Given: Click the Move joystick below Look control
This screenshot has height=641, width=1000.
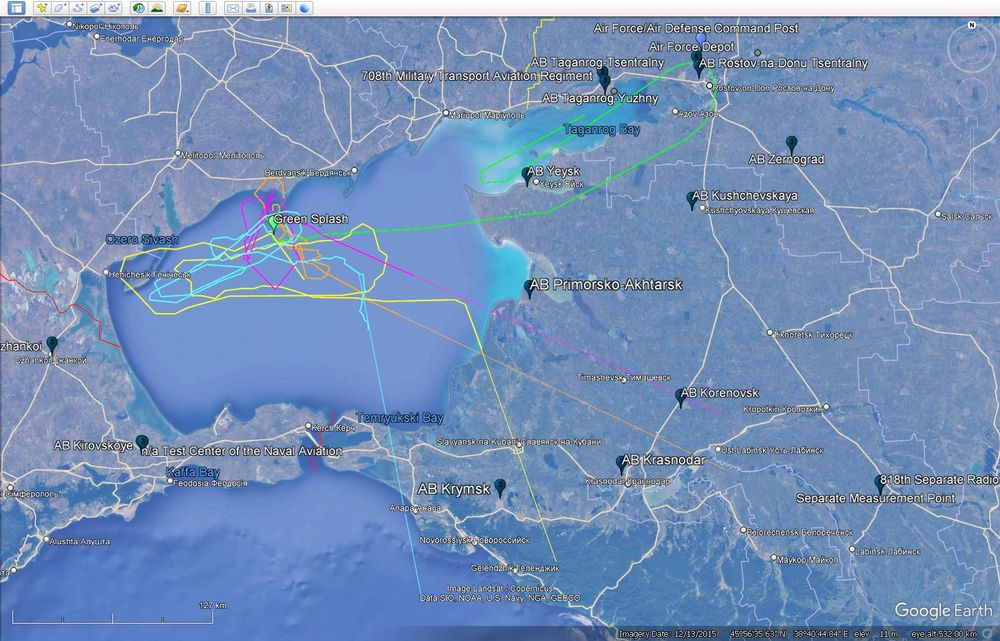Looking at the screenshot, I should (971, 94).
